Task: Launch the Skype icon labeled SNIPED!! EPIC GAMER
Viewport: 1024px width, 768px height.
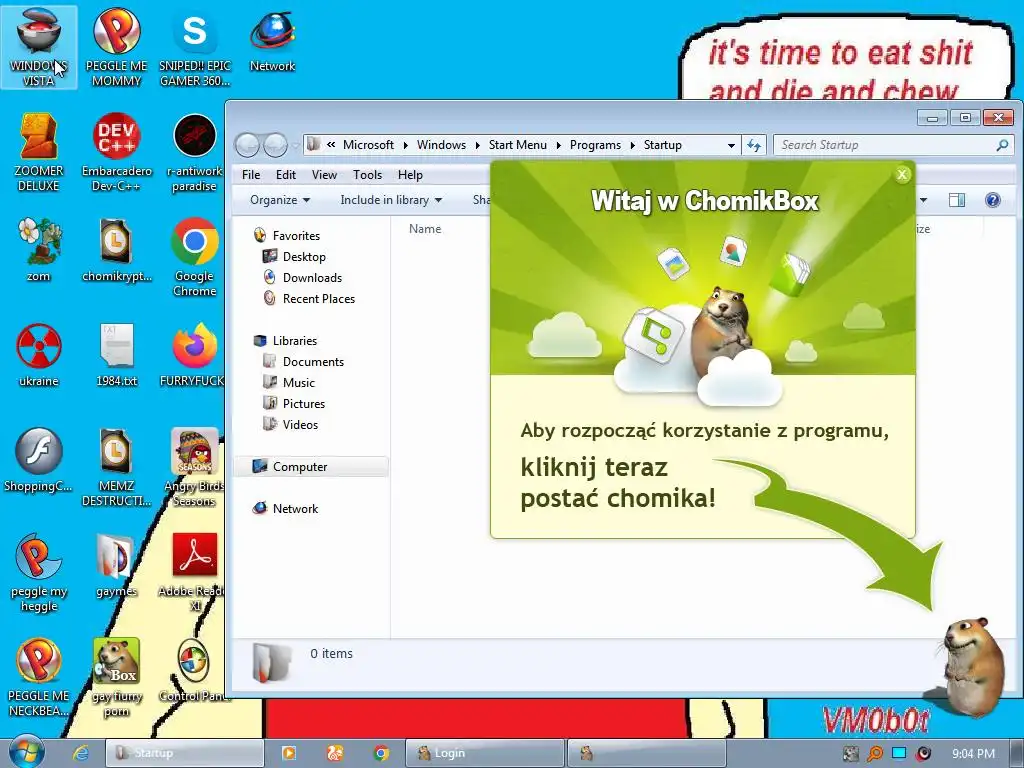Action: (x=195, y=47)
